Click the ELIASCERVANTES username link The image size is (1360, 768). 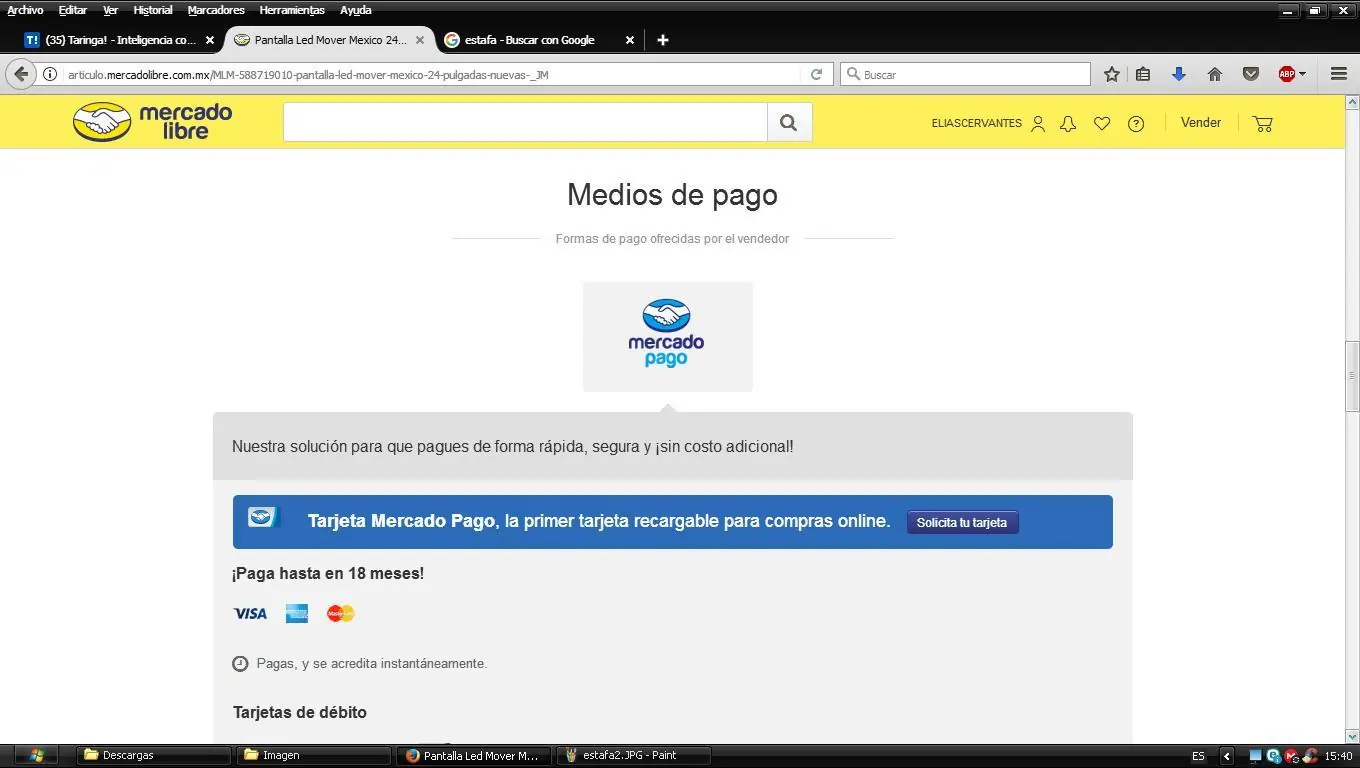tap(976, 123)
